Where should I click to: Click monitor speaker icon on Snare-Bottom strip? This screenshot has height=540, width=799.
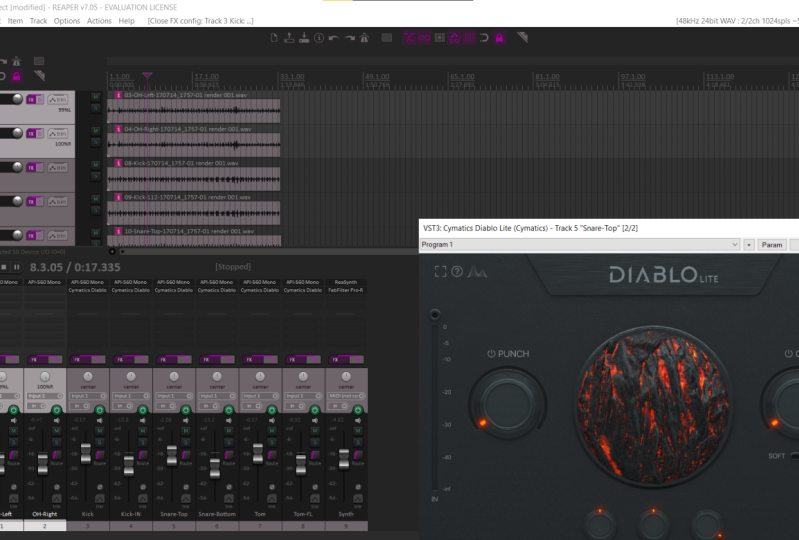(x=229, y=420)
